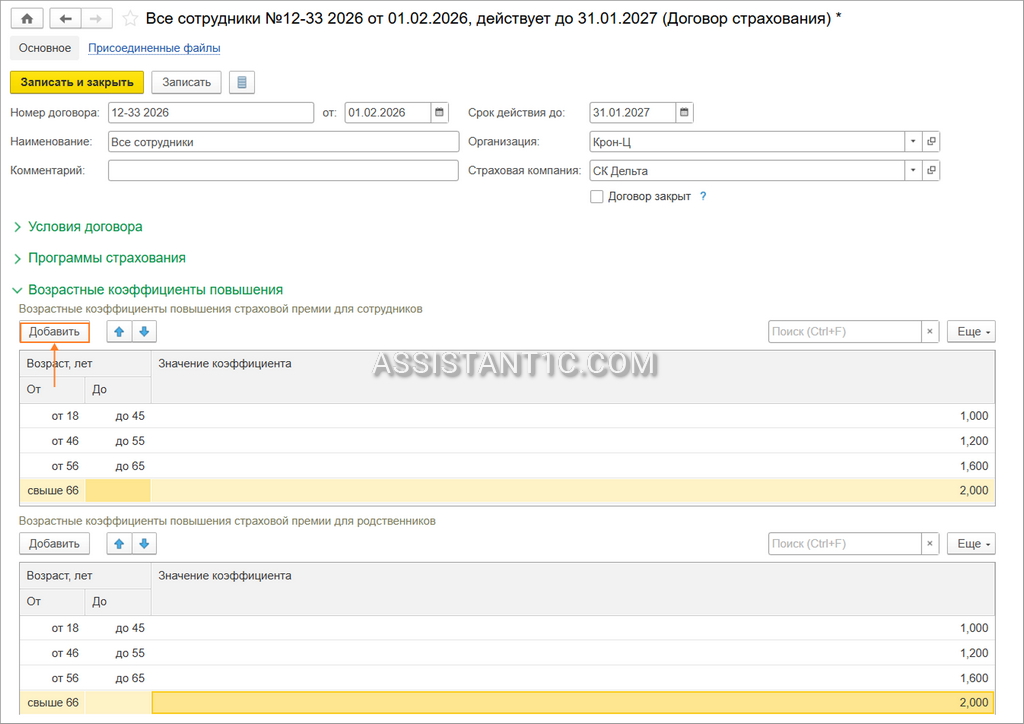Select employees row от 46 до 55
The width and height of the screenshot is (1024, 724).
507,441
